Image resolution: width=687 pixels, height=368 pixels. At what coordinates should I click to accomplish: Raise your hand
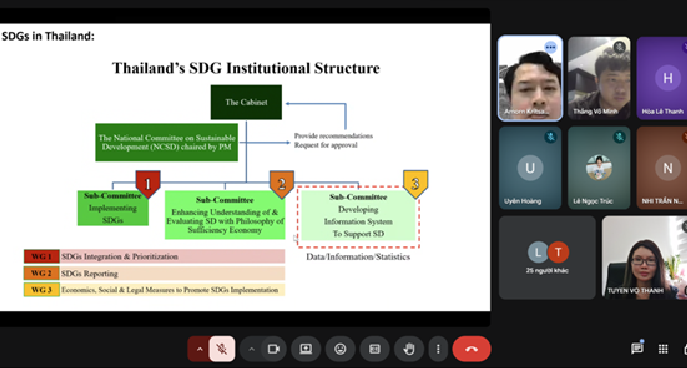tap(408, 349)
